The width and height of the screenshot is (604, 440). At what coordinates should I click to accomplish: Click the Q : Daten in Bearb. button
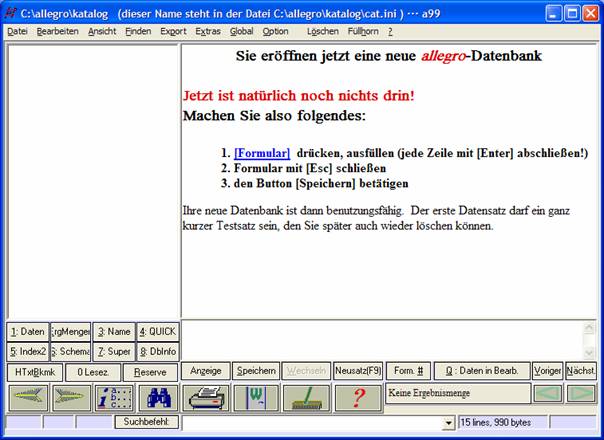(482, 371)
